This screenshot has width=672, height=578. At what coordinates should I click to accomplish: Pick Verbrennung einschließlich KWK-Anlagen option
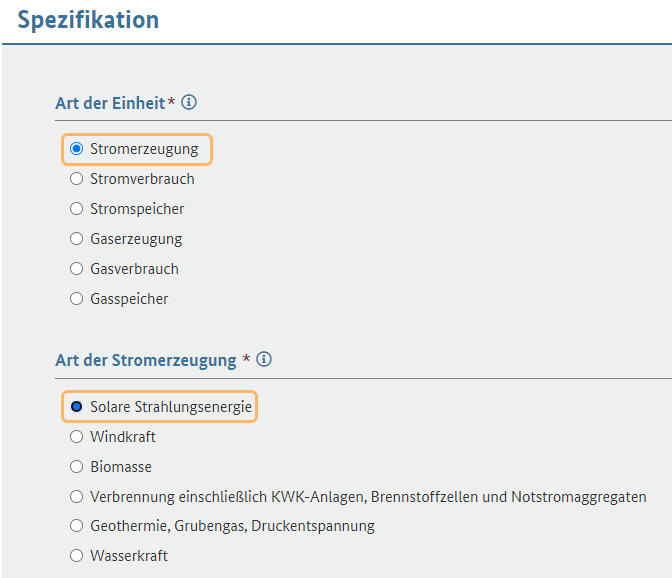[76, 497]
